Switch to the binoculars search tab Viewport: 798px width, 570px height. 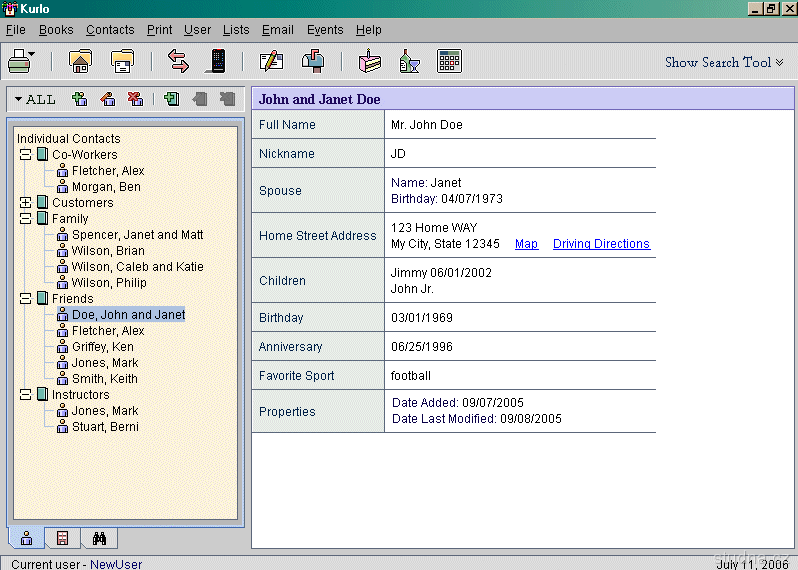[x=99, y=539]
